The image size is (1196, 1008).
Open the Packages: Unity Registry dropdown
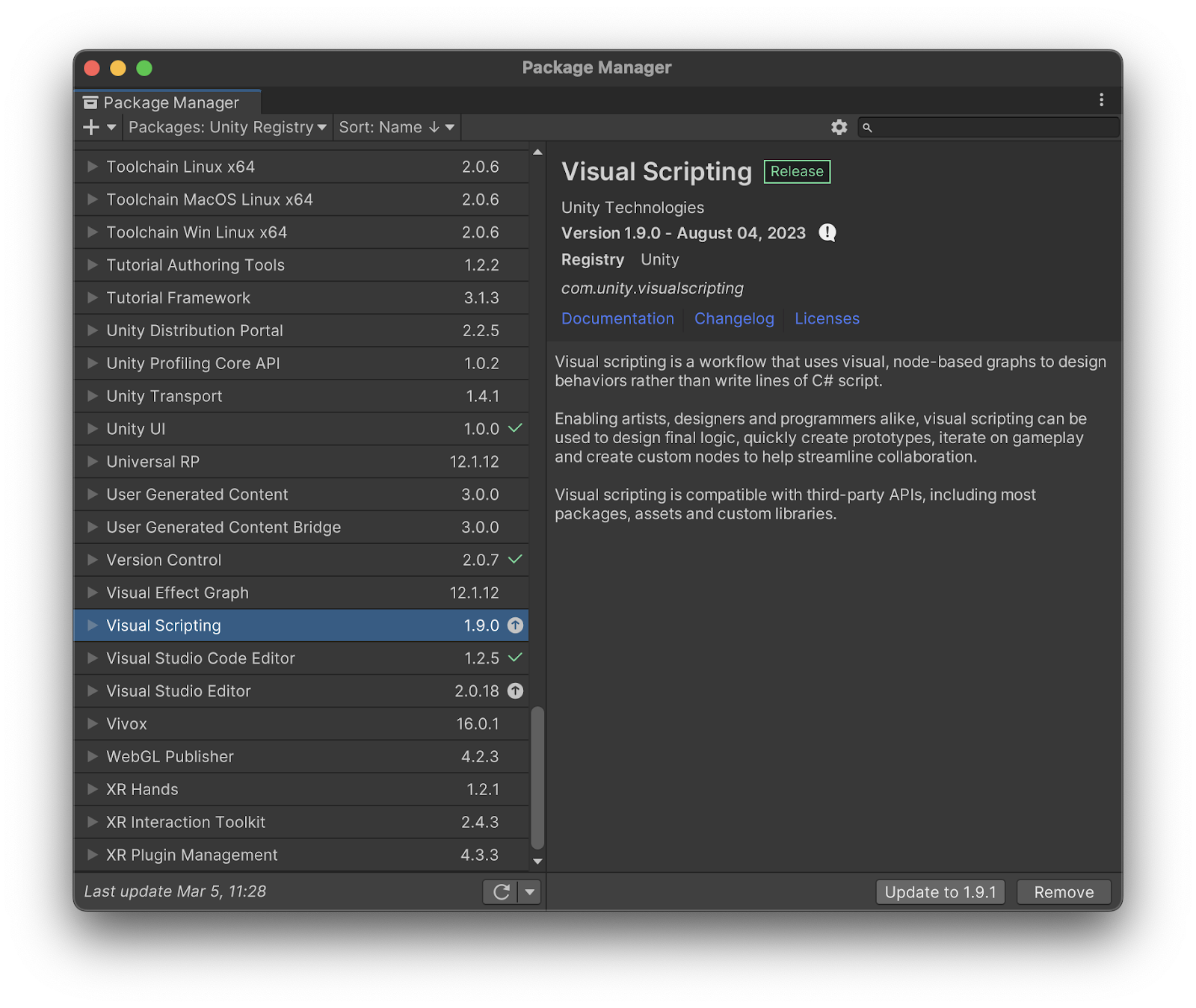[227, 127]
